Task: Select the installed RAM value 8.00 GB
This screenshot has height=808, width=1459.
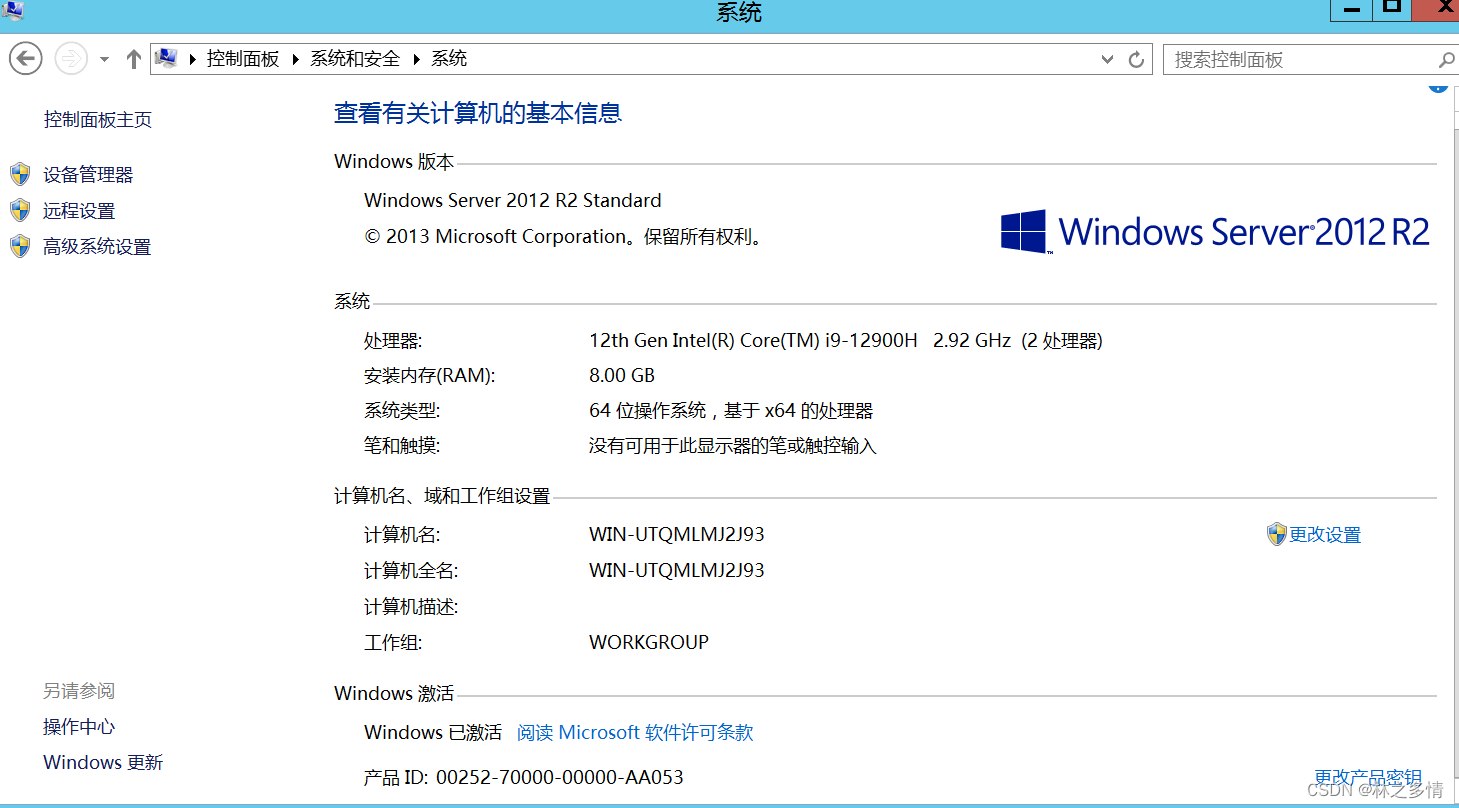Action: 622,376
